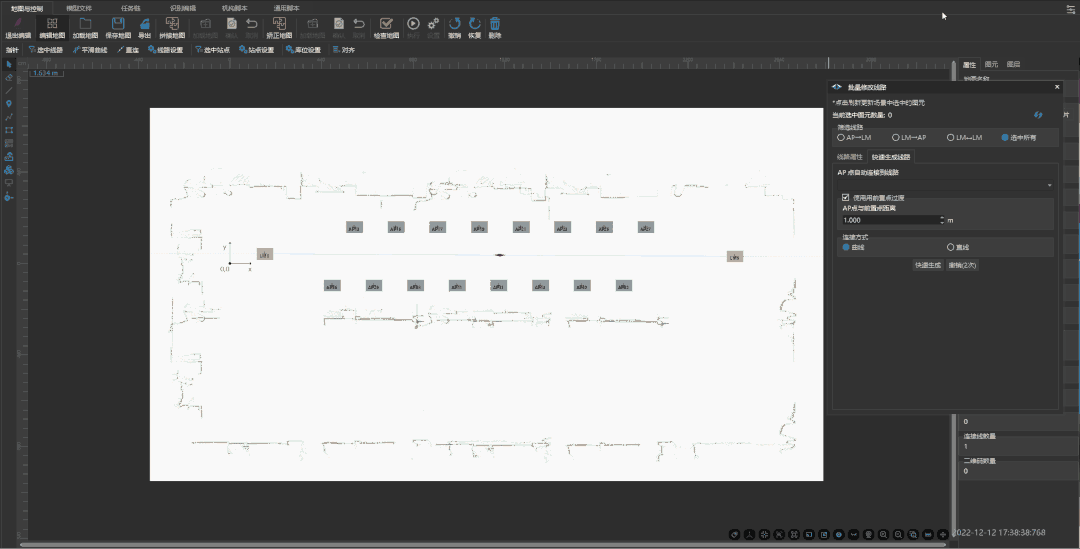Click the 矫正地图 (correct map) icon
Viewport: 1080px width, 549px height.
click(279, 24)
